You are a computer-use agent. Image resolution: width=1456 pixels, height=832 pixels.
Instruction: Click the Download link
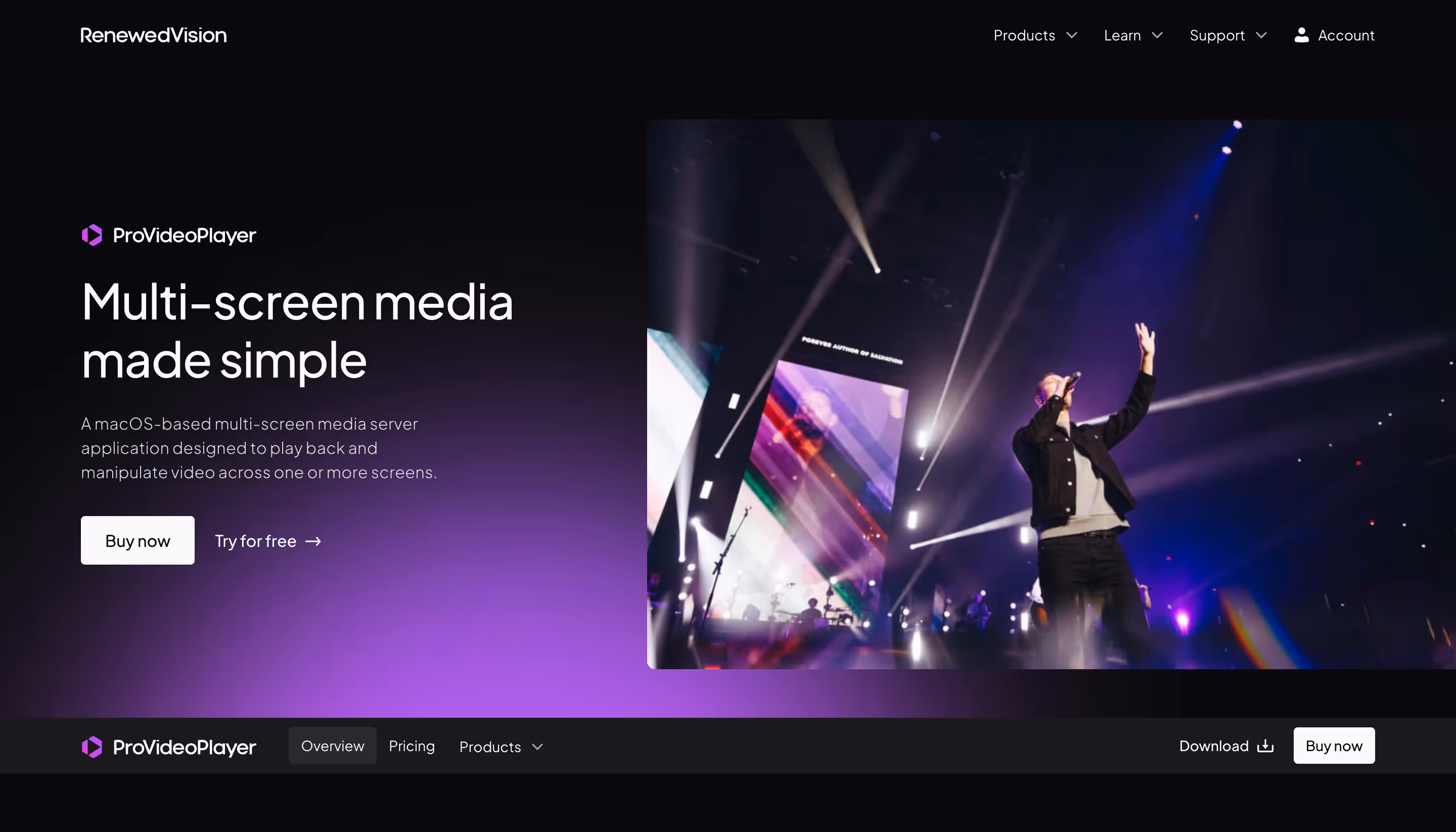coord(1213,746)
